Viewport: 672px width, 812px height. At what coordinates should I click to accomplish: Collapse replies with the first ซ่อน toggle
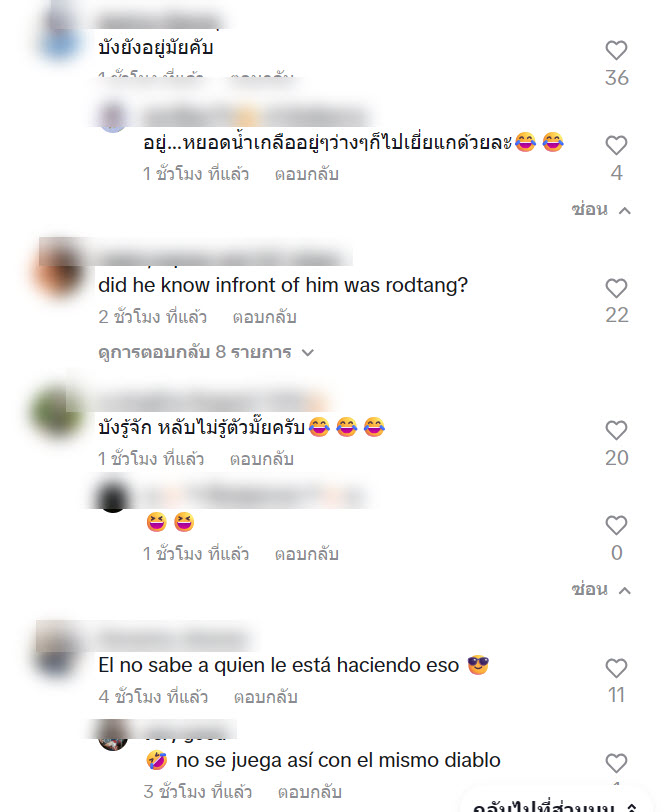click(601, 210)
